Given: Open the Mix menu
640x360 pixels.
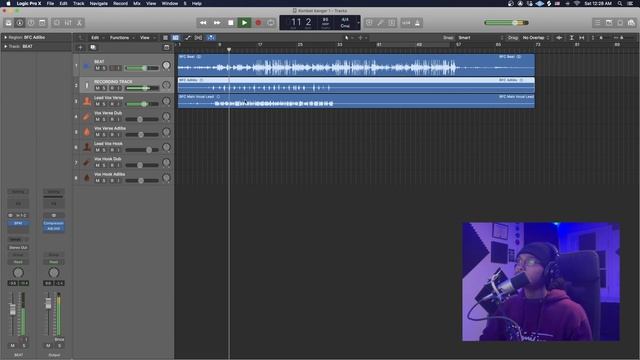Looking at the screenshot, I should (x=137, y=3).
